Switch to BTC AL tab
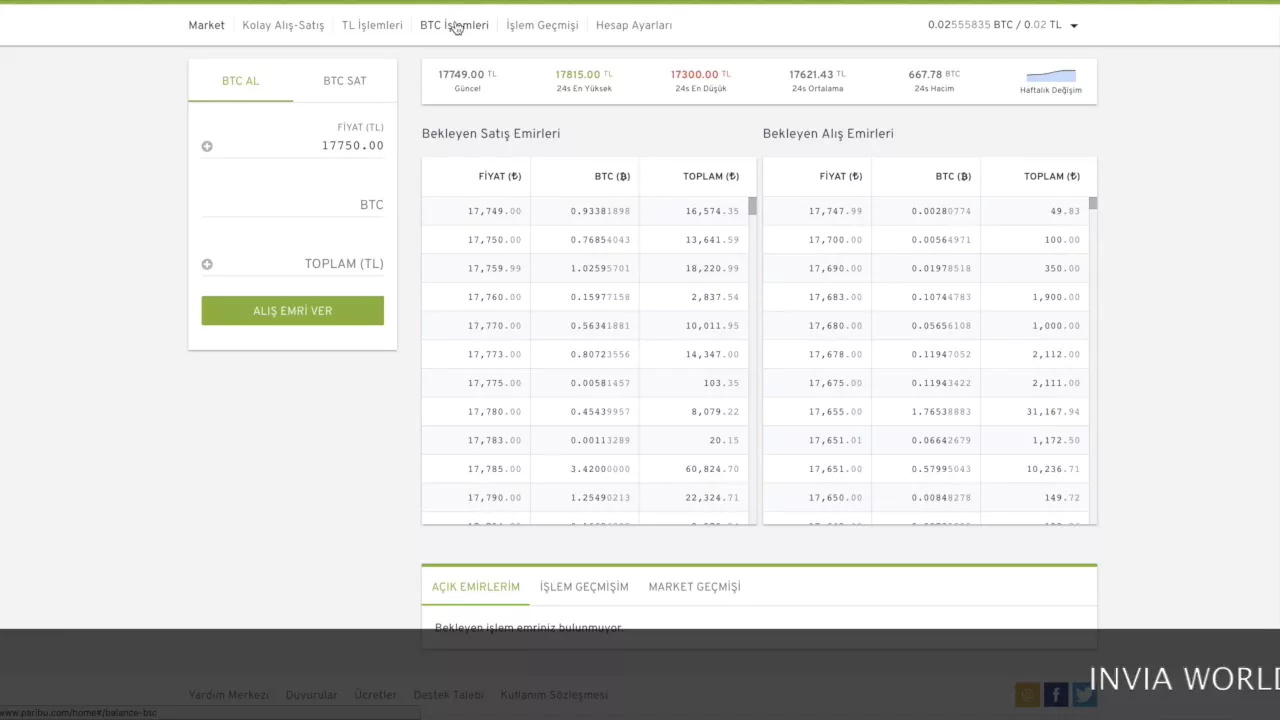 241,81
